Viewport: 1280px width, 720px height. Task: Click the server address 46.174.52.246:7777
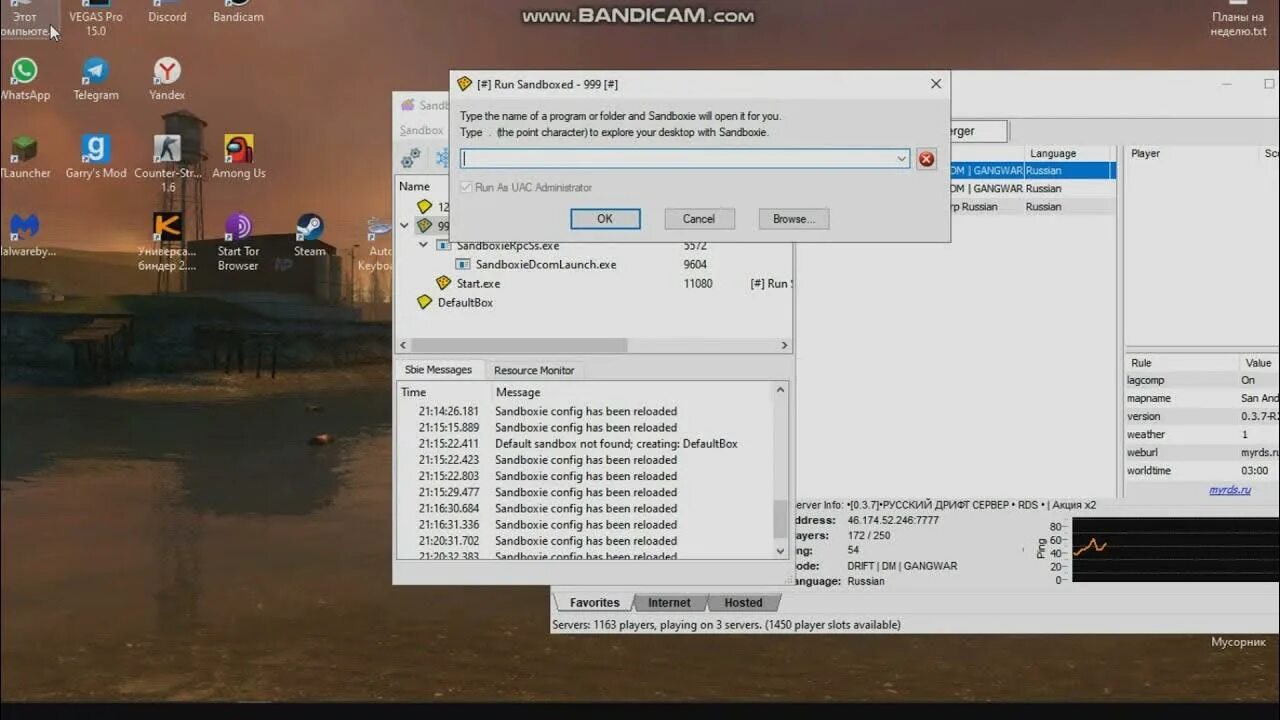tap(893, 521)
